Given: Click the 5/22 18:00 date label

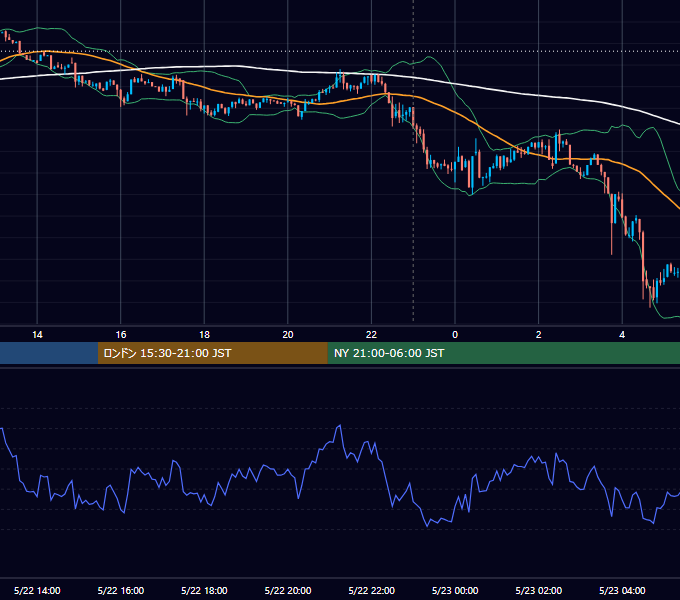Looking at the screenshot, I should click(x=204, y=590).
